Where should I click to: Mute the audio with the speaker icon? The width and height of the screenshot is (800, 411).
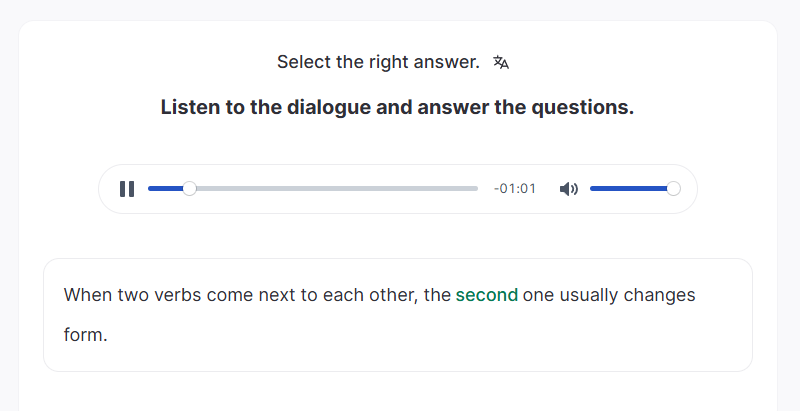[x=569, y=189]
